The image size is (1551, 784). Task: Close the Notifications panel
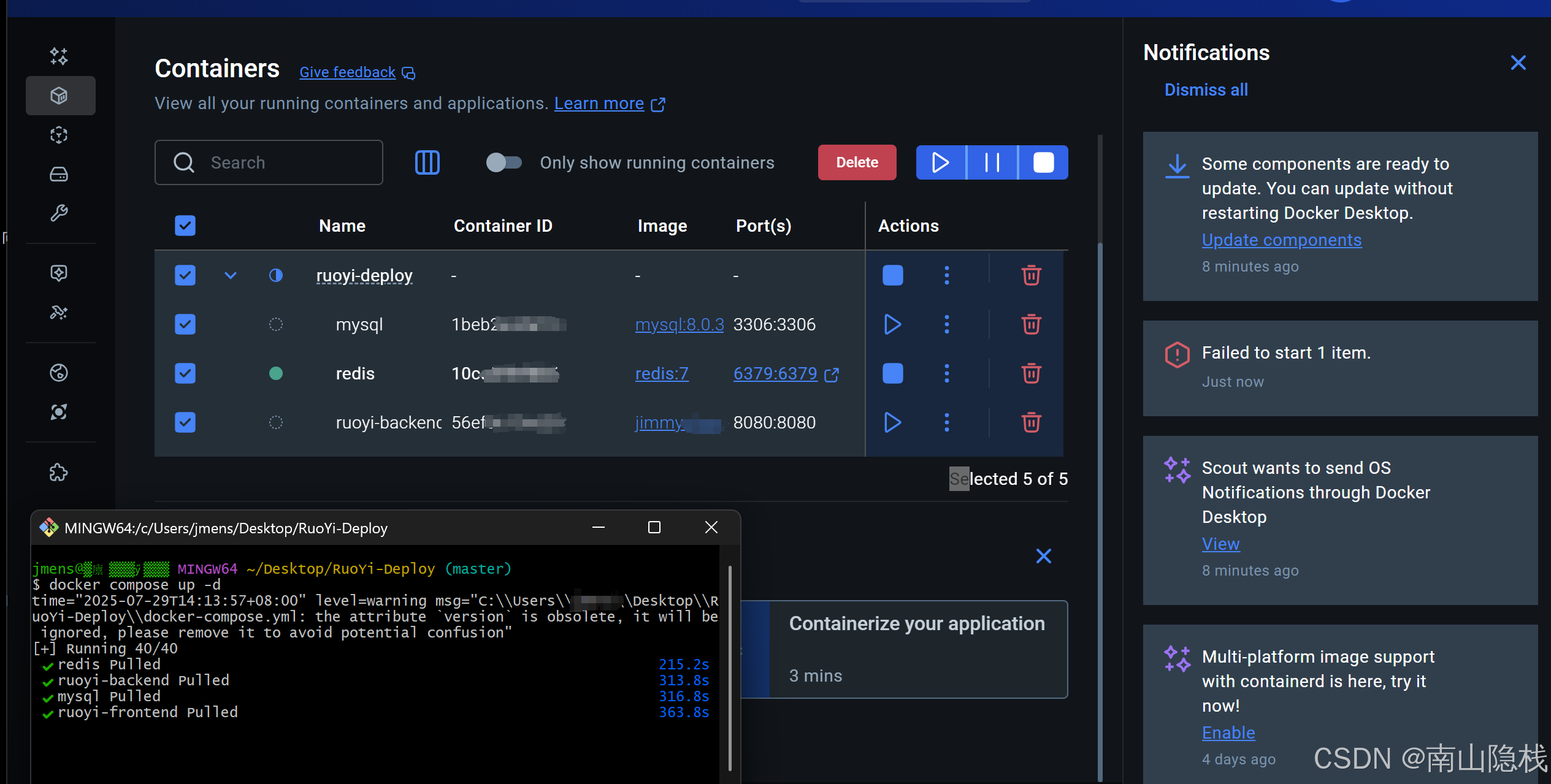coord(1518,63)
